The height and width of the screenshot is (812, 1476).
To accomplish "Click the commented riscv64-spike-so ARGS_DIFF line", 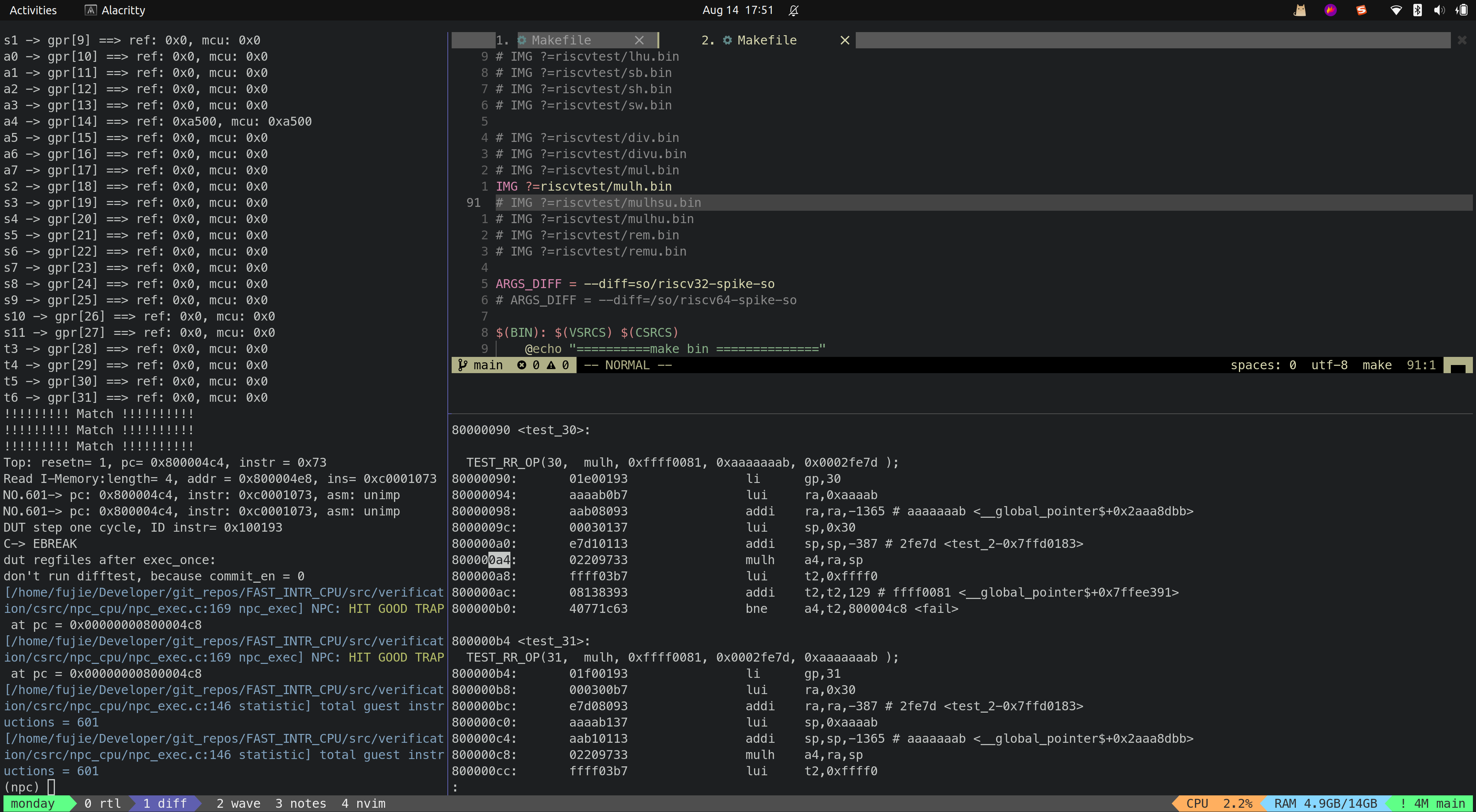I will pos(646,300).
